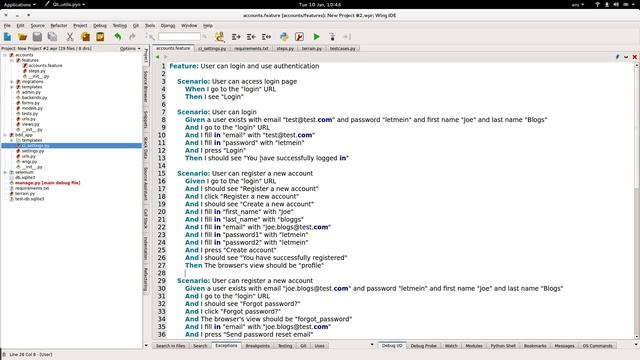Open the Breakpoints bottom tab

[258, 346]
